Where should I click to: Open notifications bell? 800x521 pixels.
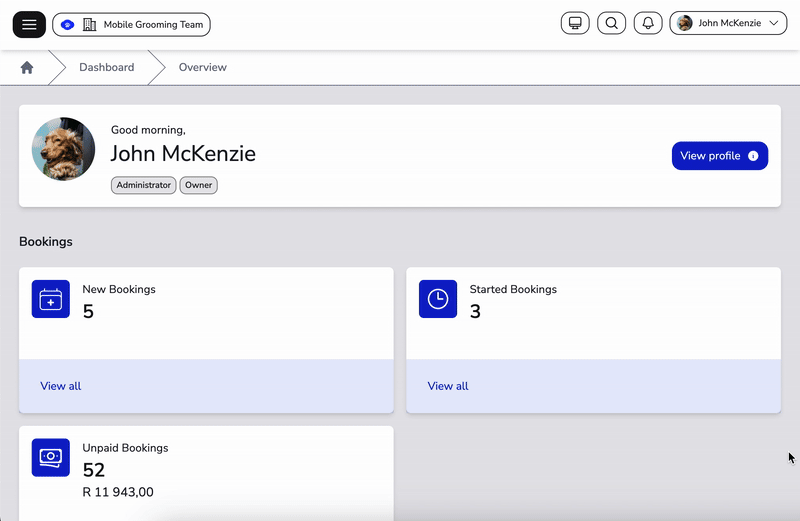[648, 24]
